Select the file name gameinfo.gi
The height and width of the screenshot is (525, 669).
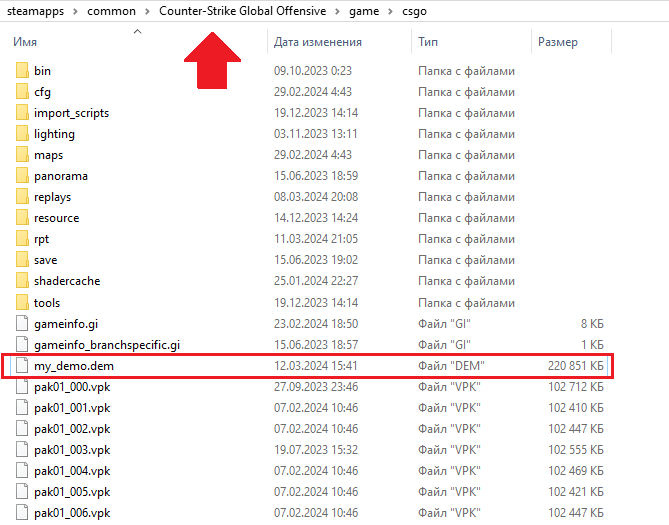(66, 324)
